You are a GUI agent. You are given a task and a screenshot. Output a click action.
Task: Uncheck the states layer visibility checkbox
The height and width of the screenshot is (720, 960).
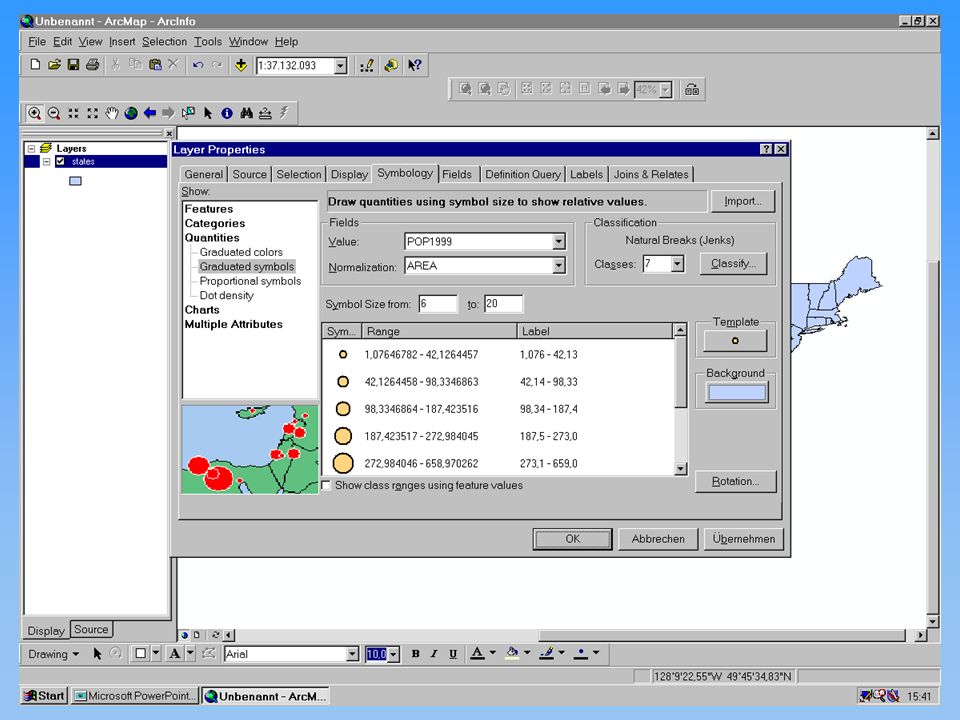pyautogui.click(x=60, y=161)
